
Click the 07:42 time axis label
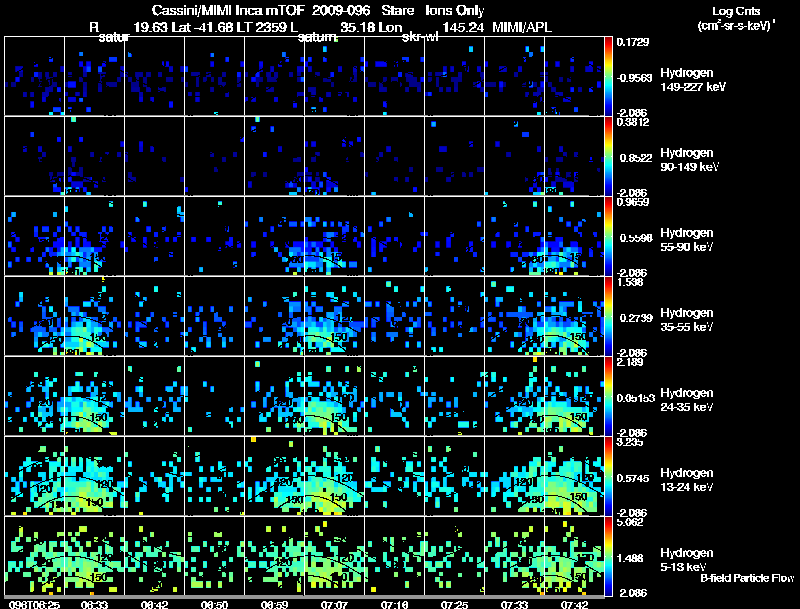[x=574, y=604]
